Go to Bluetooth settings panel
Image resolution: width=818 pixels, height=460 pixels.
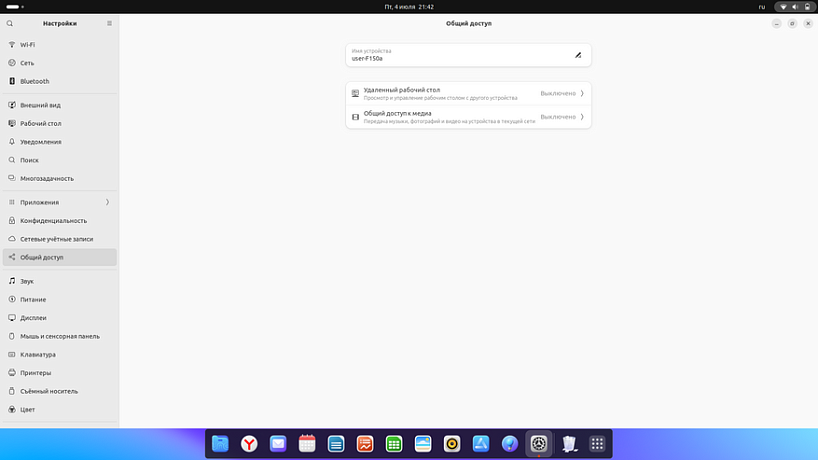[x=59, y=81]
